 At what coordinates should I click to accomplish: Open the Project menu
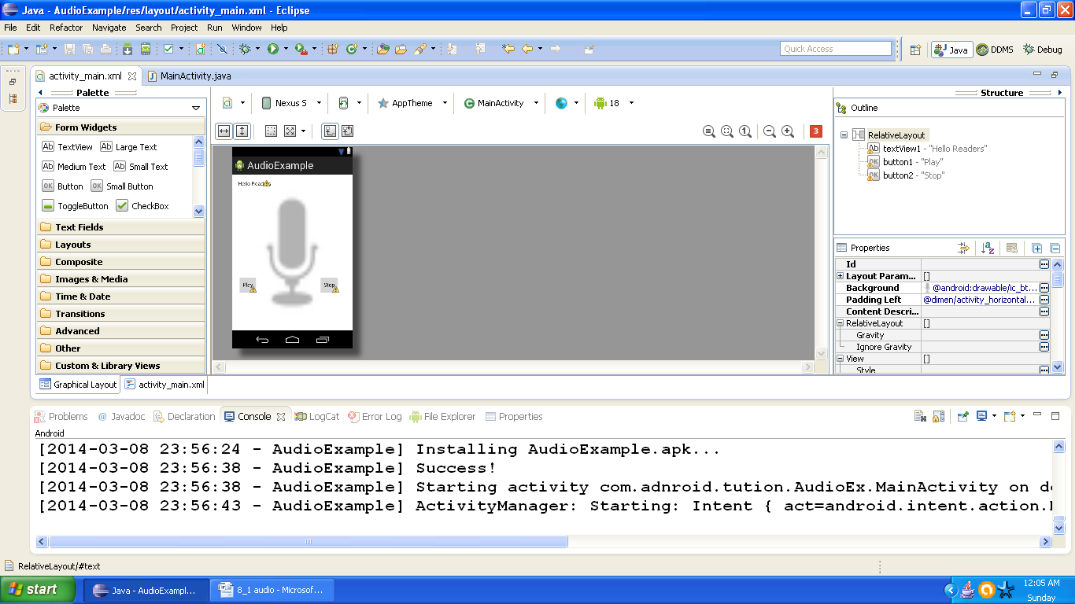(x=184, y=28)
